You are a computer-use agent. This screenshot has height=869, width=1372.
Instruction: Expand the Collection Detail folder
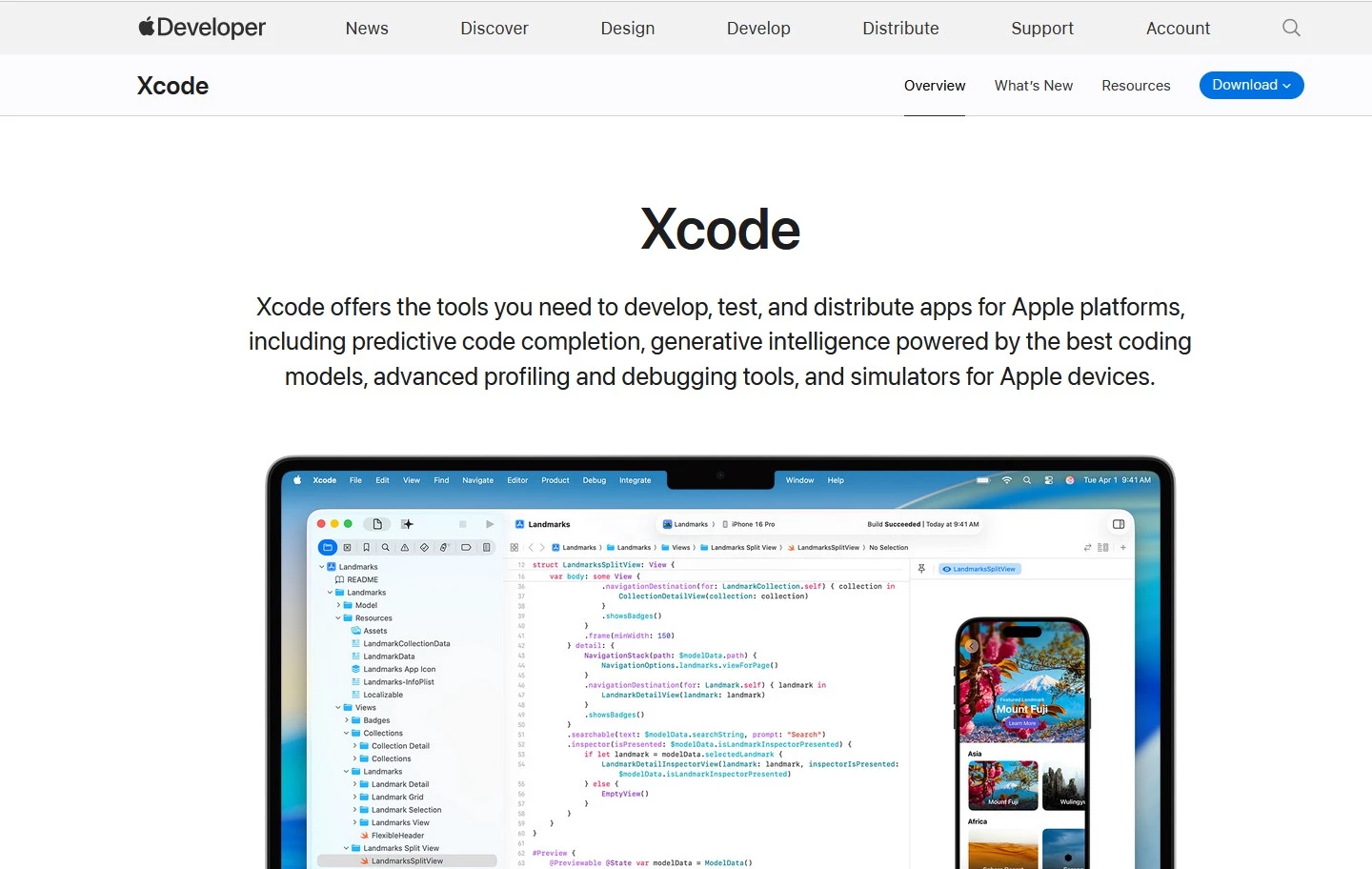pos(354,746)
